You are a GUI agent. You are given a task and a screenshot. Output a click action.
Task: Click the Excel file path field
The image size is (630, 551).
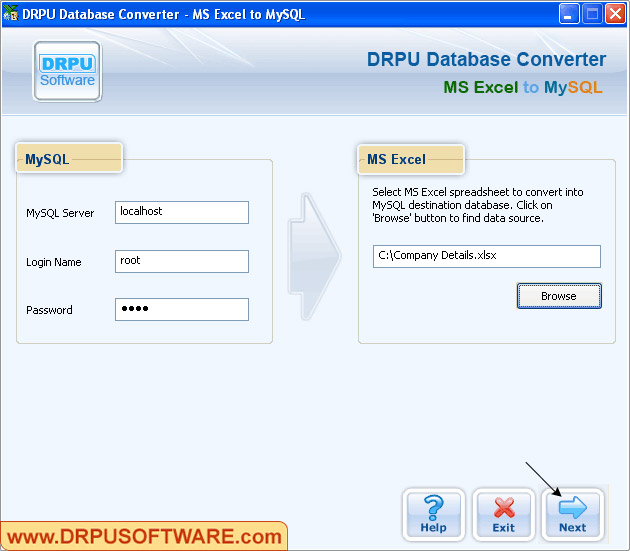[x=487, y=256]
